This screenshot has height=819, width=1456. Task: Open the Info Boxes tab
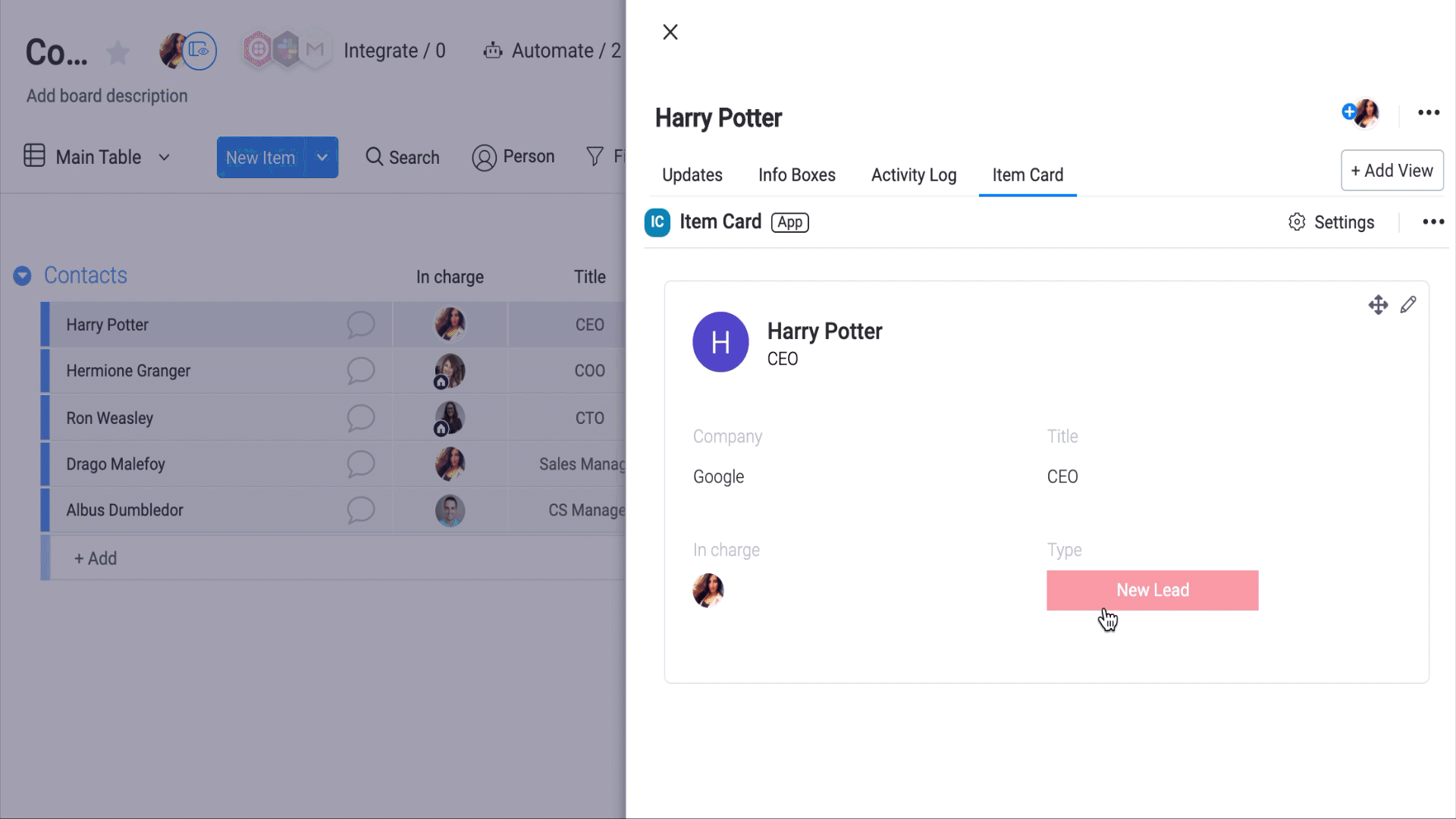point(797,174)
